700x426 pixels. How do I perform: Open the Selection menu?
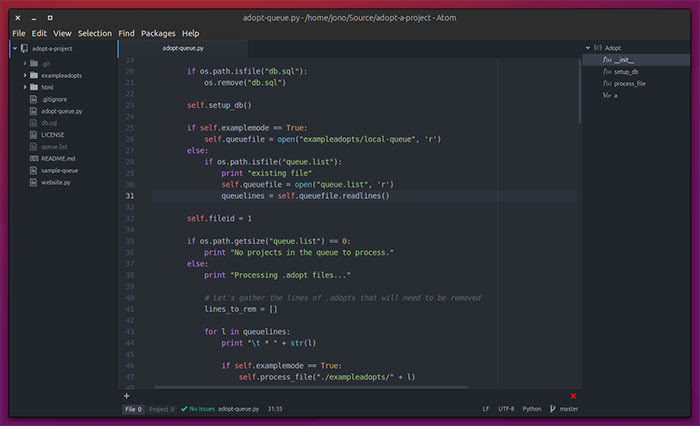pyautogui.click(x=95, y=33)
